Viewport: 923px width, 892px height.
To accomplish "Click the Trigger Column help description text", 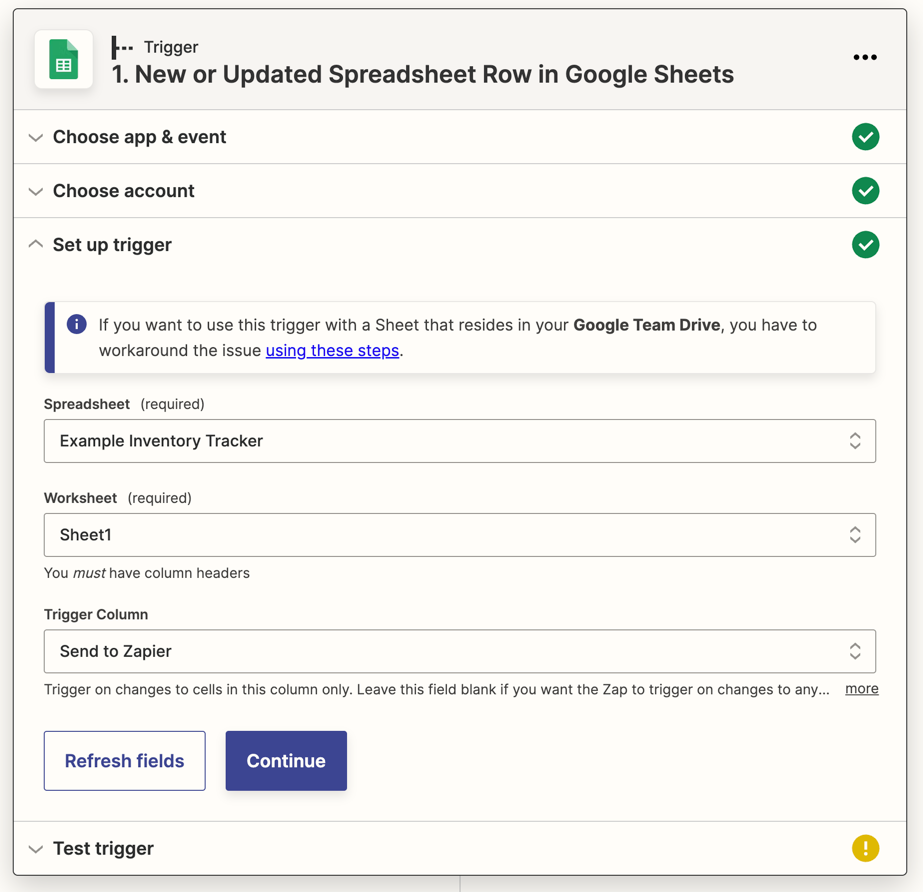I will pos(437,689).
